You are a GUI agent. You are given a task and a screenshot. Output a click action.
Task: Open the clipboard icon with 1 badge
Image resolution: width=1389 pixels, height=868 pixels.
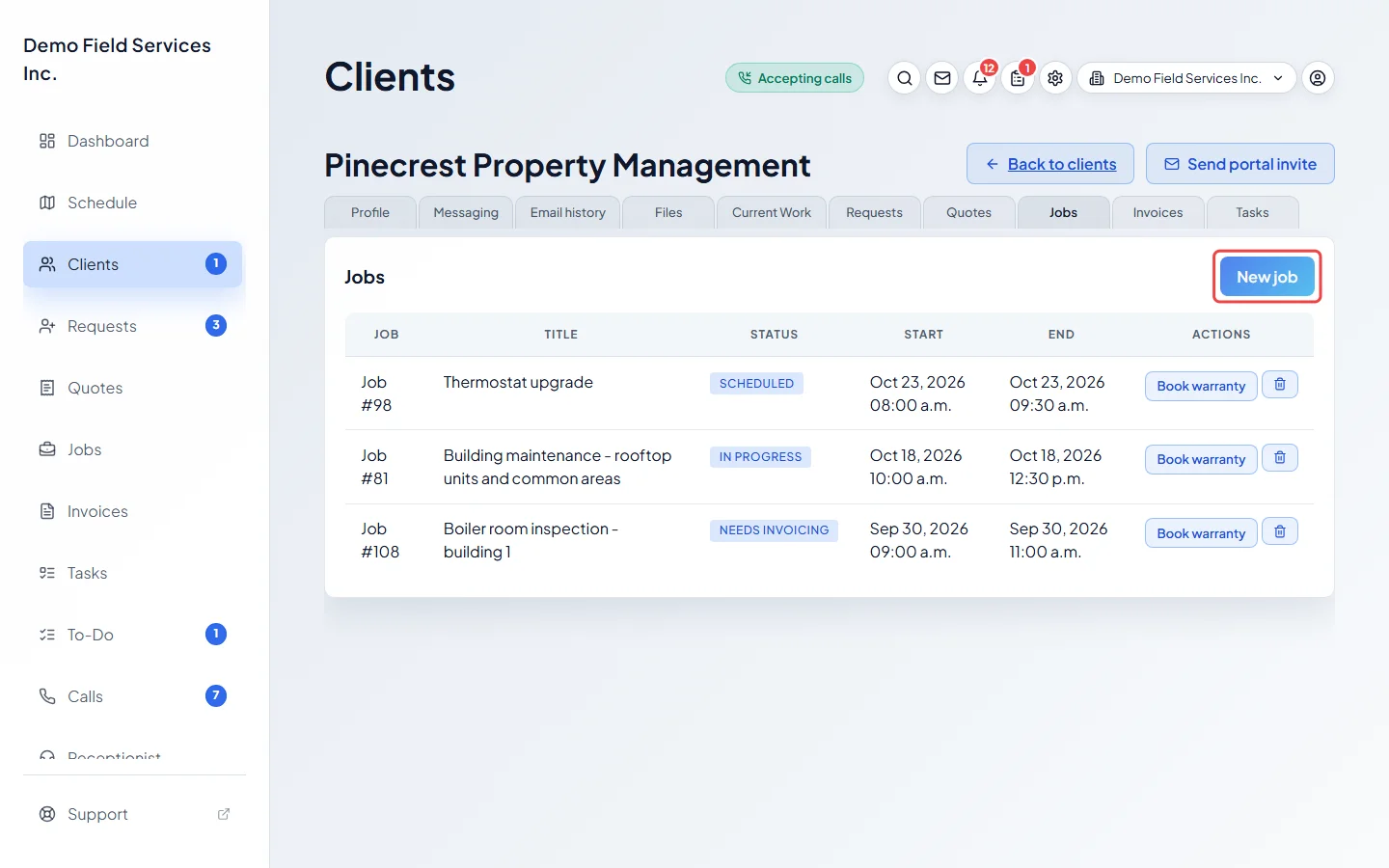[x=1018, y=78]
